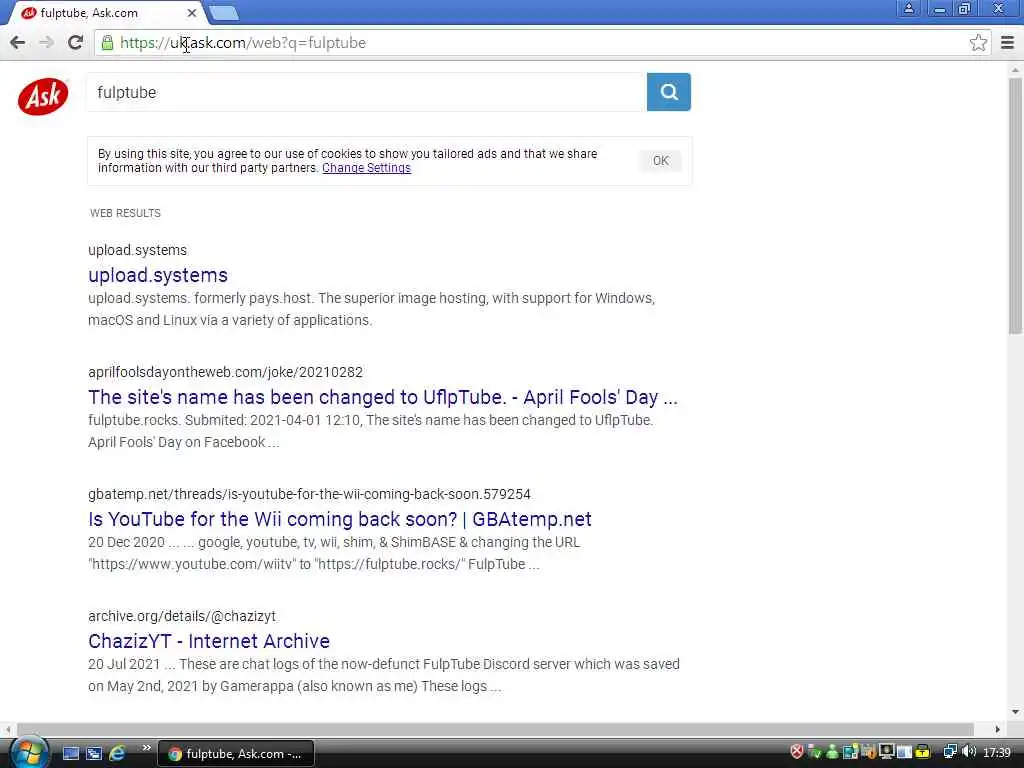Click the Ask search box containing fulptube
1024x768 pixels.
[x=366, y=92]
